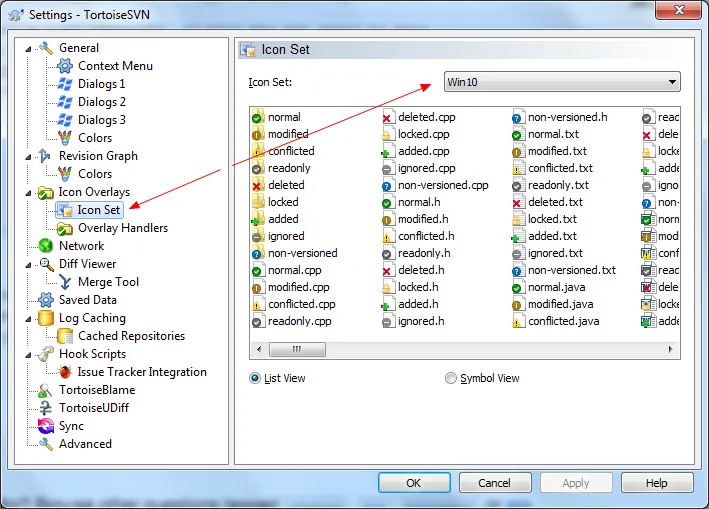The height and width of the screenshot is (509, 709).
Task: Click the warning icon beside conflicted.txt
Action: pos(518,168)
